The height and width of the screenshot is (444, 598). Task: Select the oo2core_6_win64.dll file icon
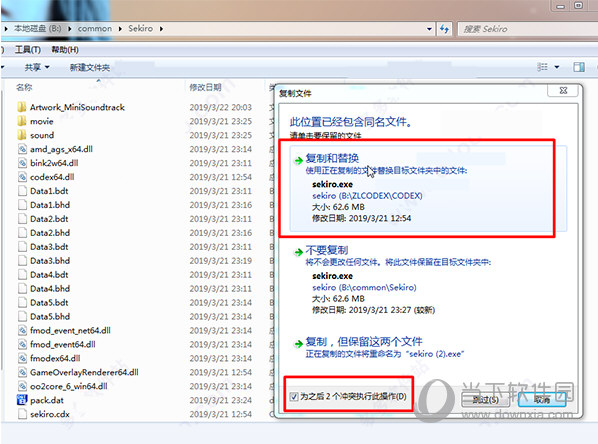click(23, 386)
